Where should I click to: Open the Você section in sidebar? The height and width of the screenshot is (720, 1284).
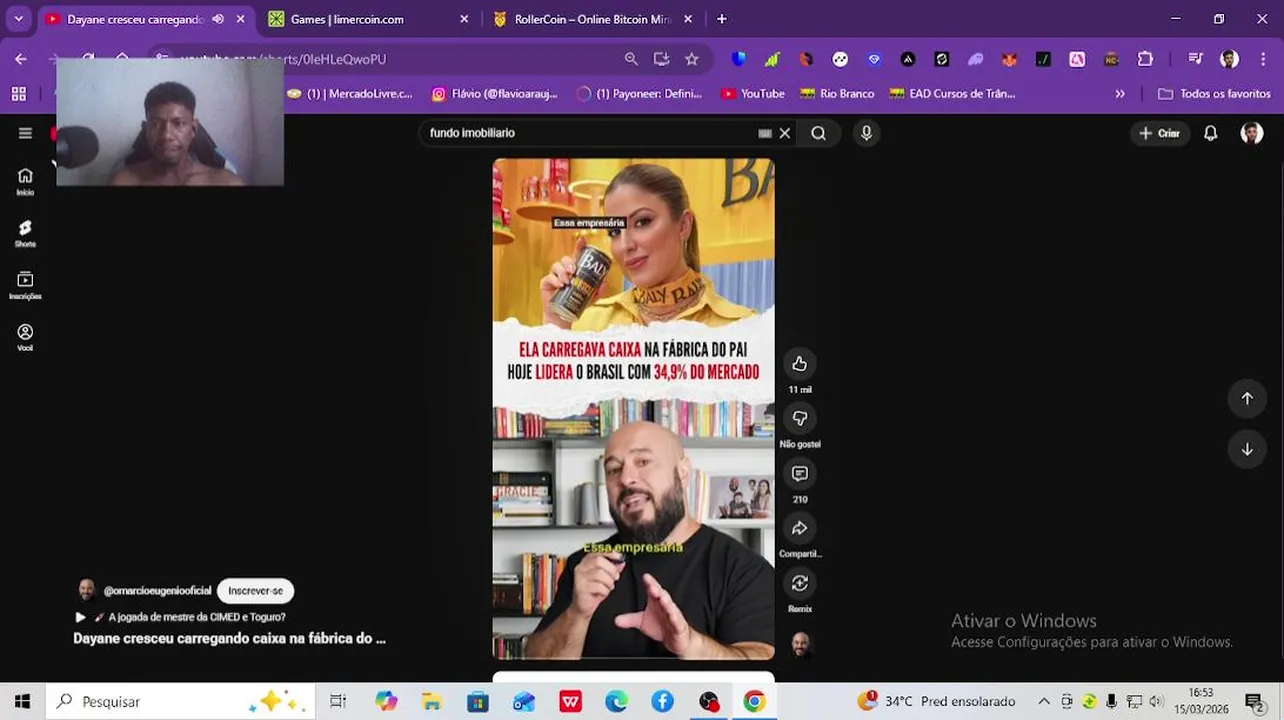(25, 338)
